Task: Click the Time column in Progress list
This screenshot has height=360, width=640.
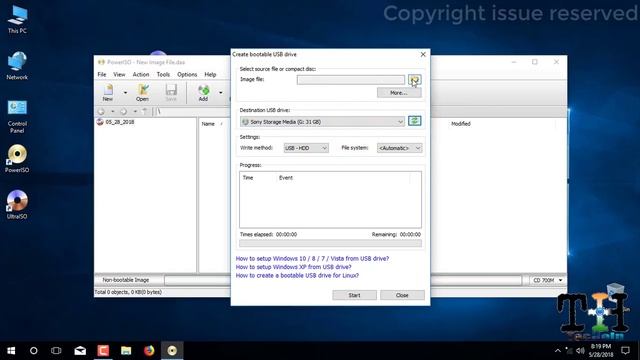Action: (x=248, y=178)
